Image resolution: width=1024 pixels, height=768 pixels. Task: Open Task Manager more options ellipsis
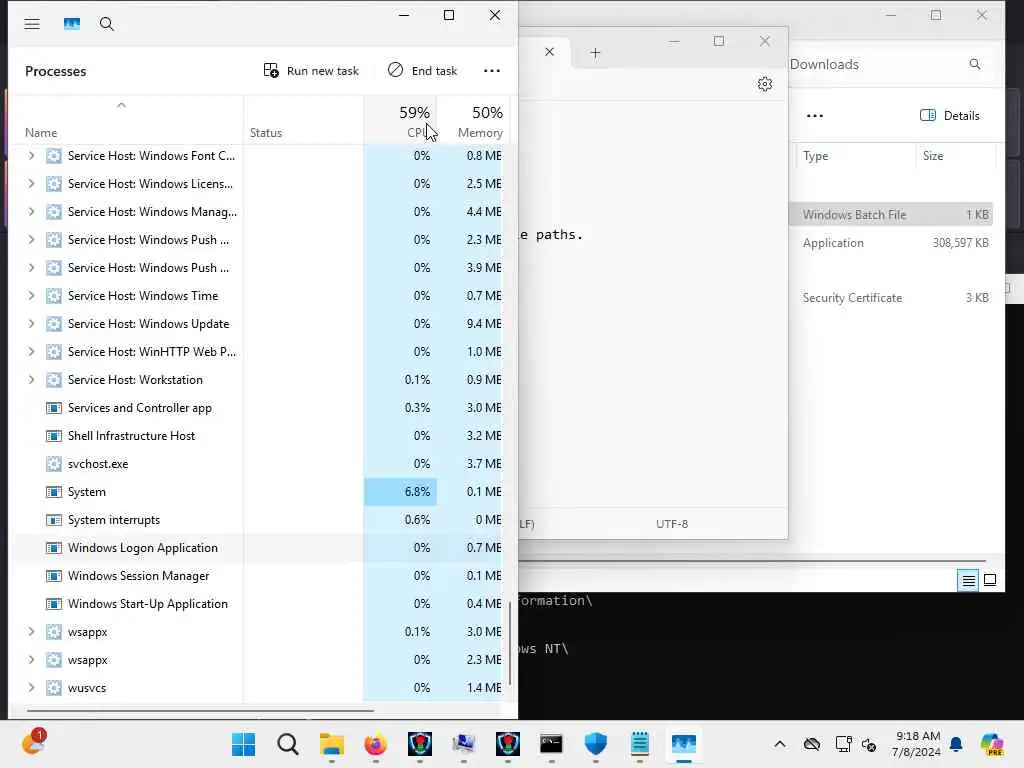[x=492, y=71]
